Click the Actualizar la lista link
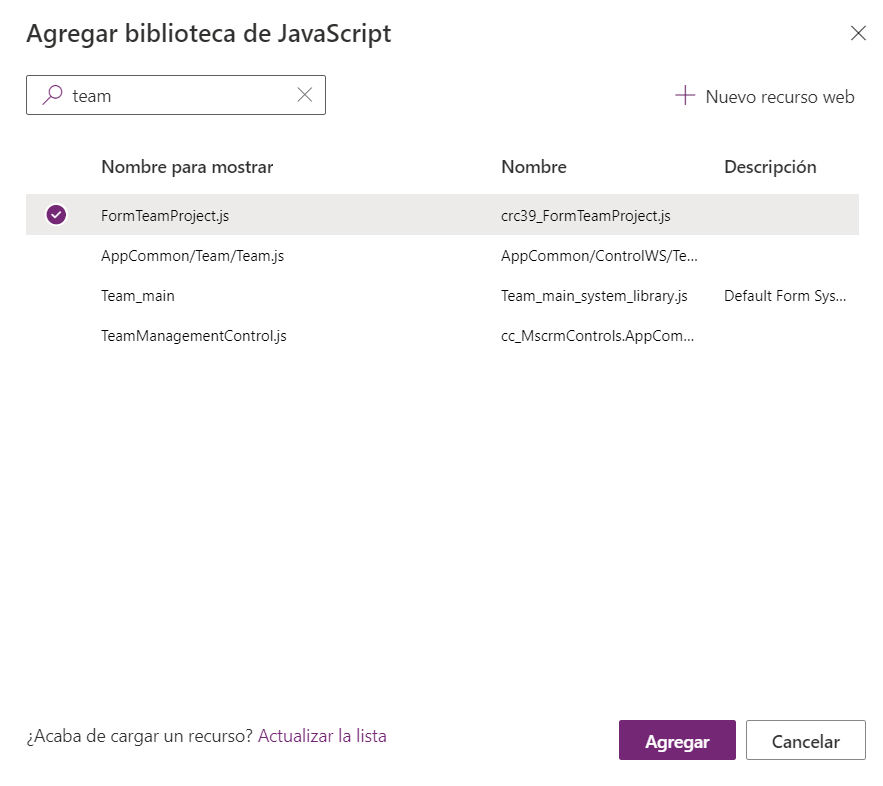This screenshot has width=883, height=786. coord(322,736)
